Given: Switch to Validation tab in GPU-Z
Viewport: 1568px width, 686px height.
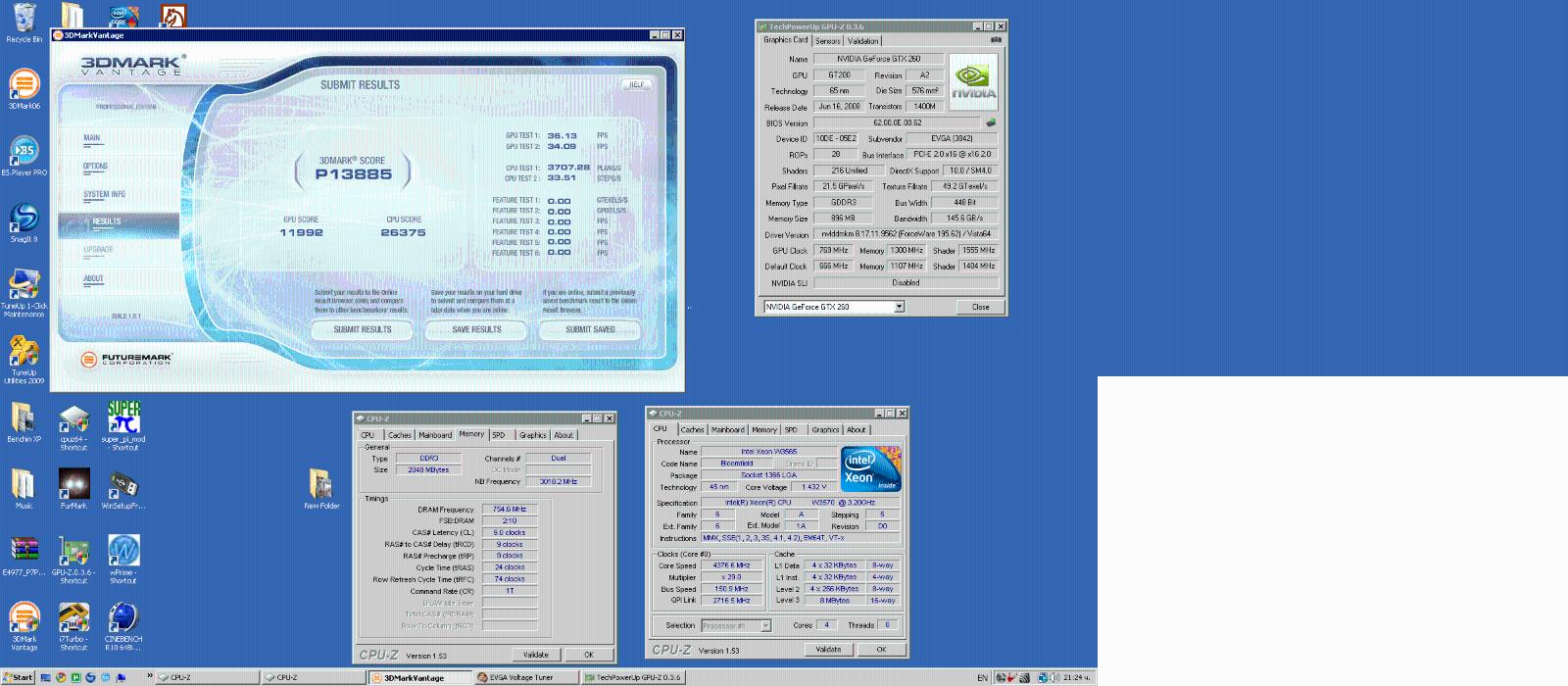Looking at the screenshot, I should (863, 41).
